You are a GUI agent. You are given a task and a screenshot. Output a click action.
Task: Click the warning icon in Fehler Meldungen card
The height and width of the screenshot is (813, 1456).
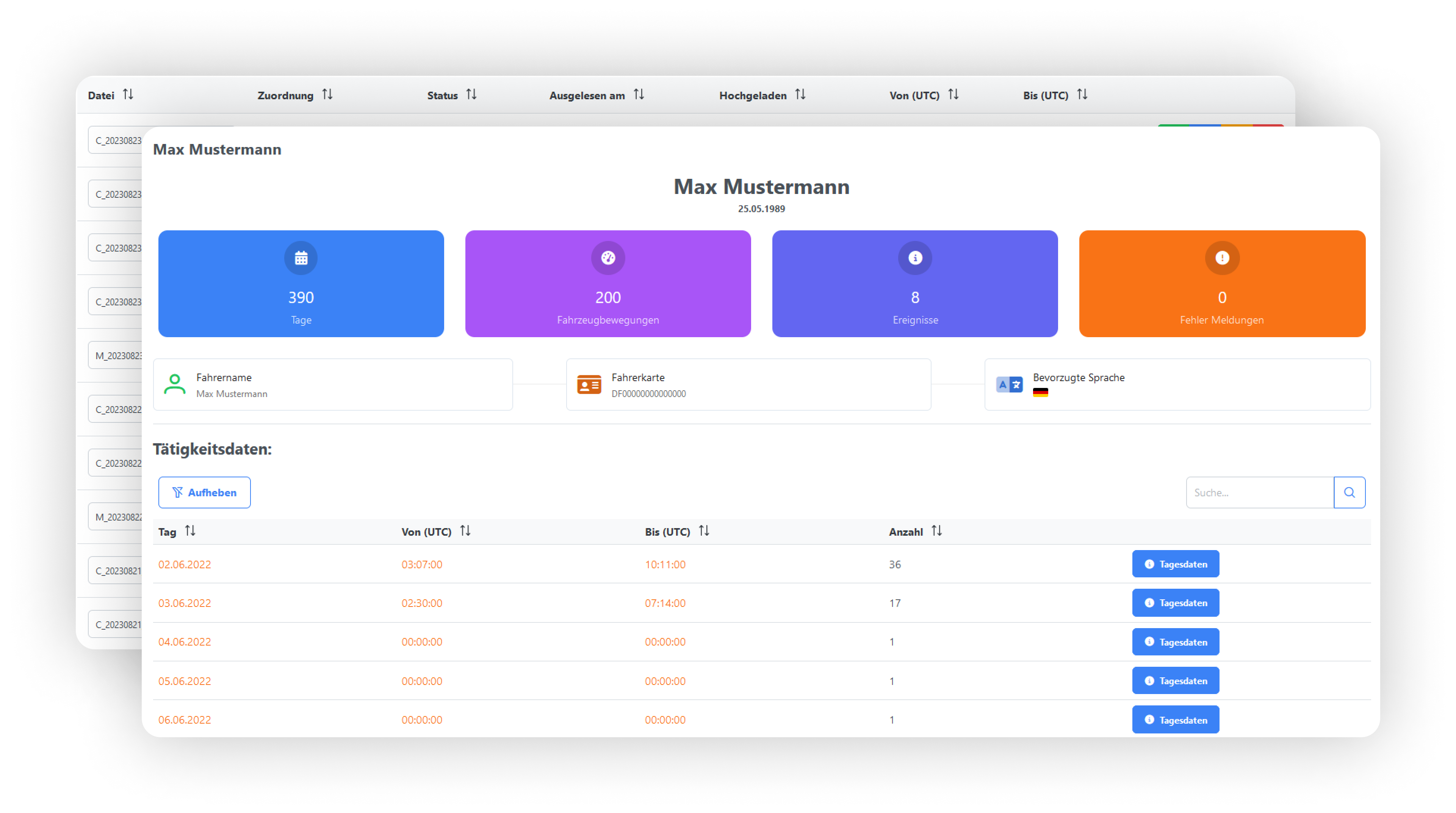pos(1221,258)
